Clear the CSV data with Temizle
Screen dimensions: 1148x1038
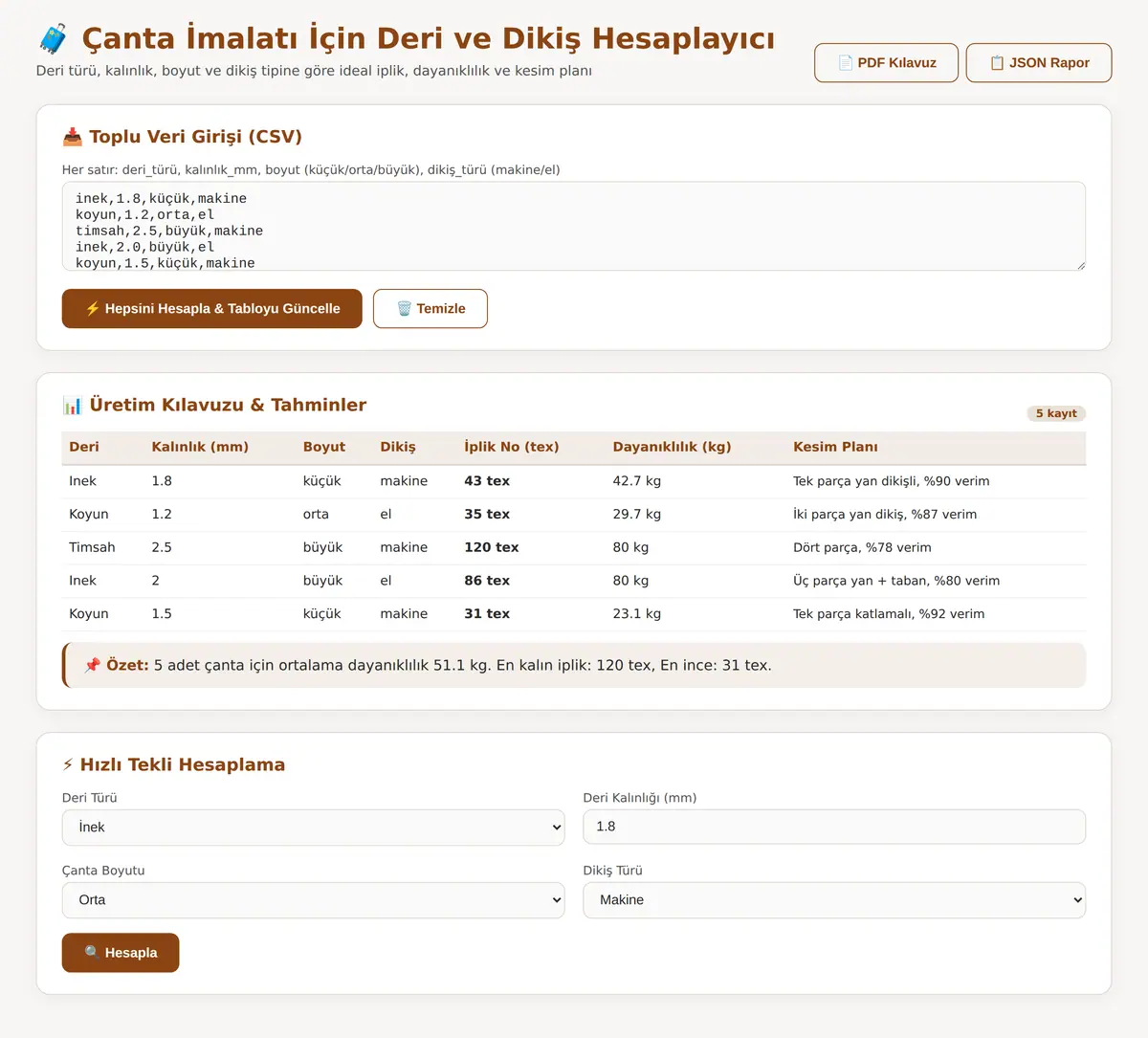430,309
